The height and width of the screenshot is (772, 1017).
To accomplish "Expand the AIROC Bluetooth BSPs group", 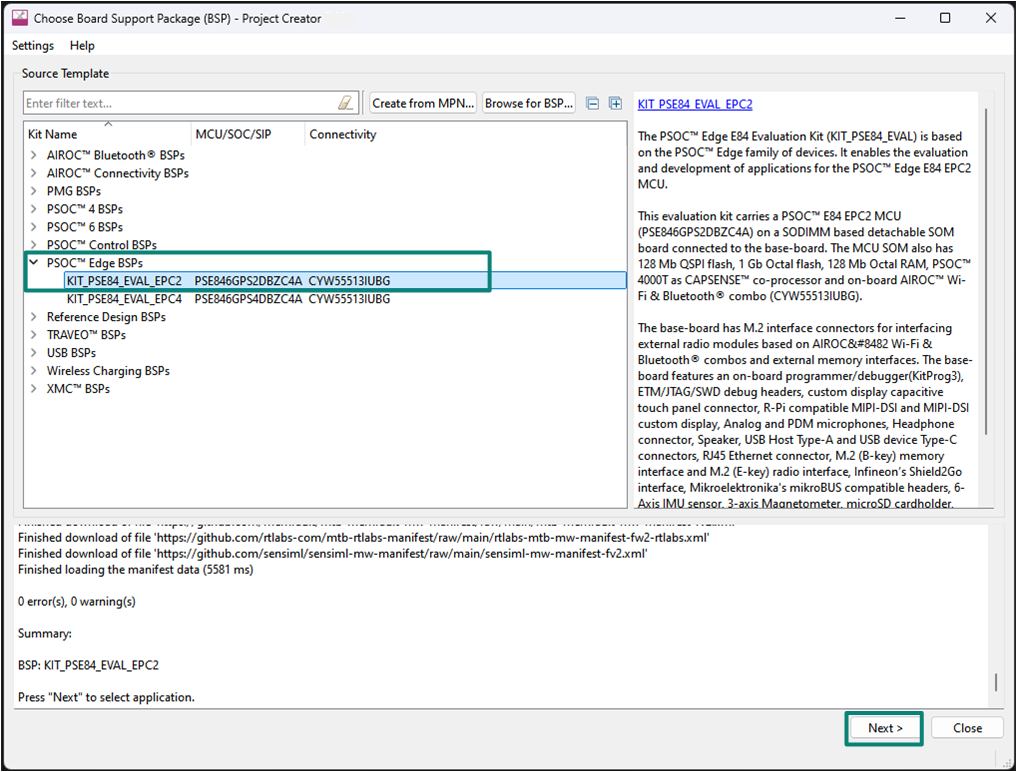I will pos(33,155).
